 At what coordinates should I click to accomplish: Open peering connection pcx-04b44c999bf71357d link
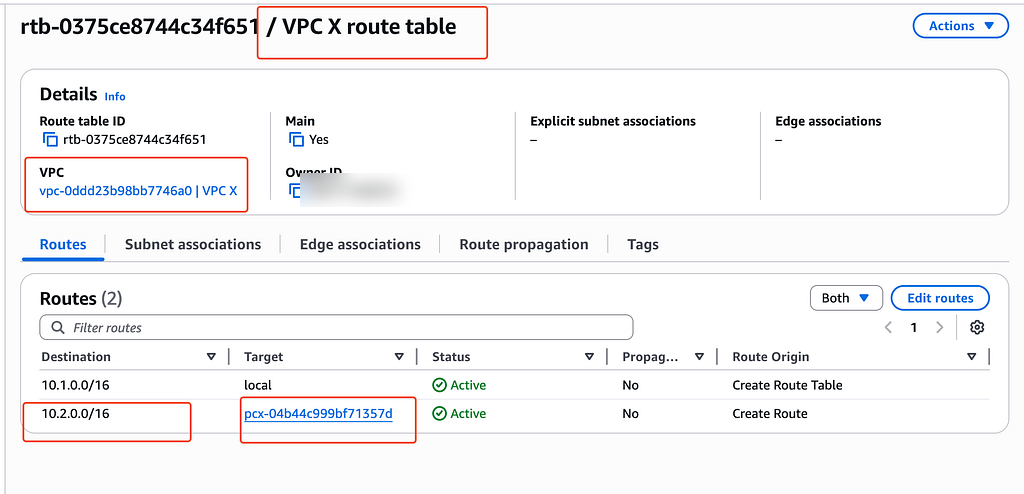click(x=318, y=414)
